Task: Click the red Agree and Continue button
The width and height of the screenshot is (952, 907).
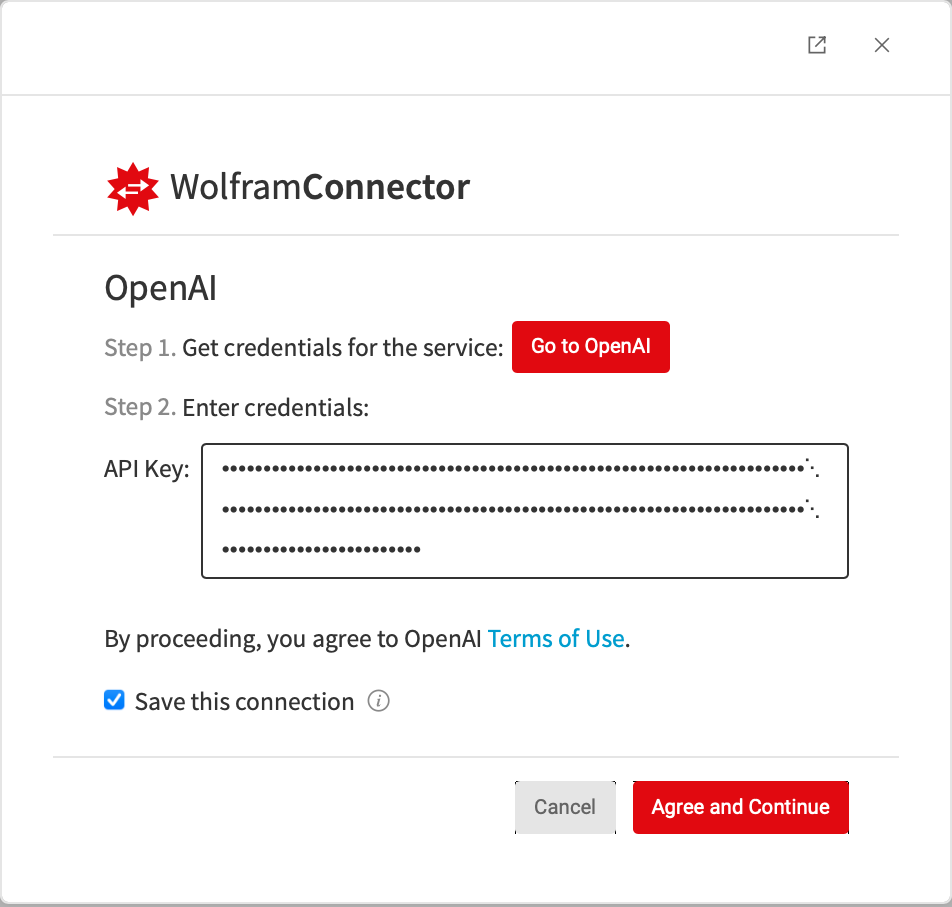Action: point(740,807)
